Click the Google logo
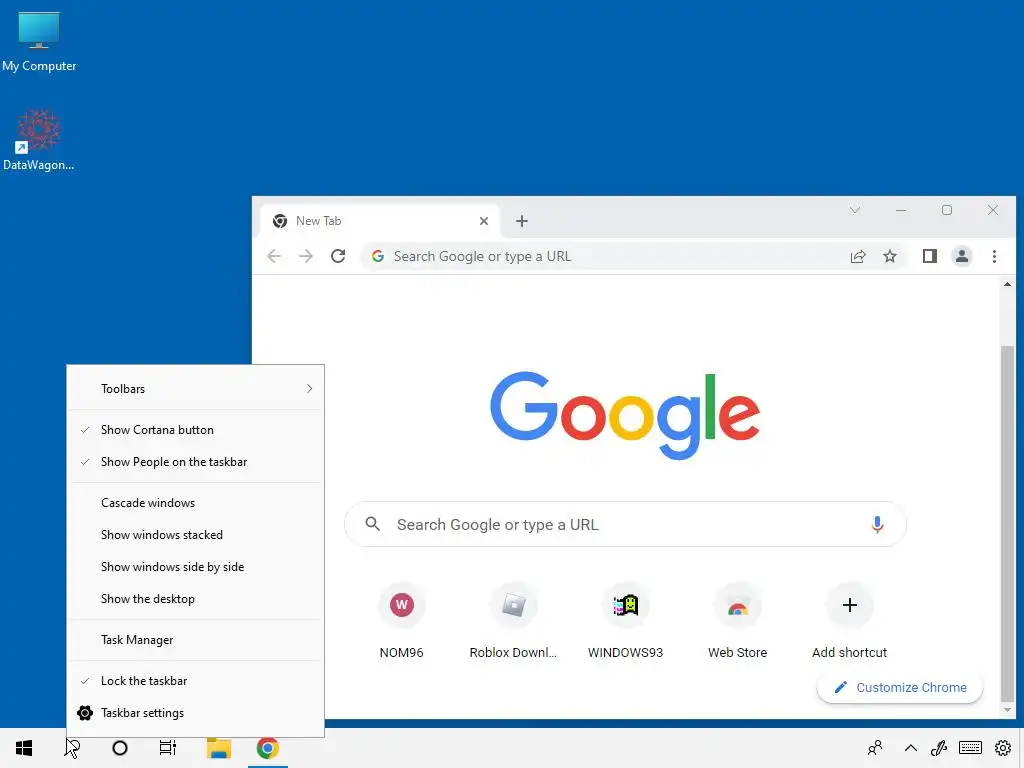1024x768 pixels. 625,415
